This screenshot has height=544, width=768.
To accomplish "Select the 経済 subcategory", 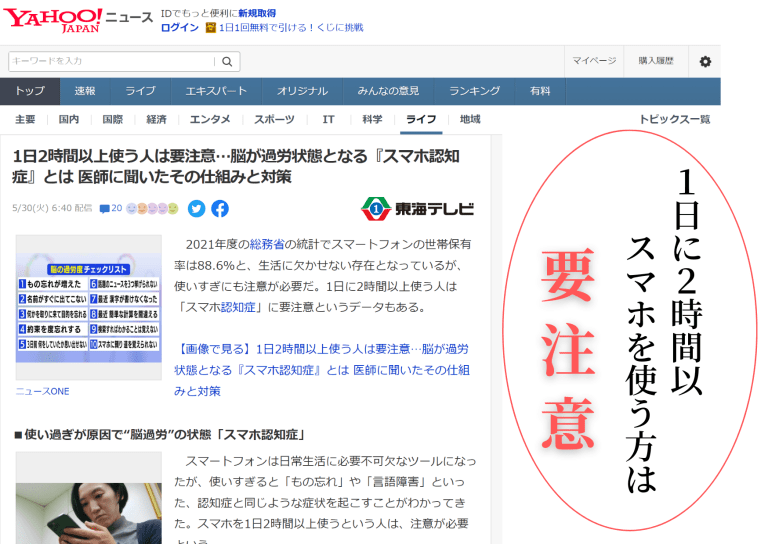I will point(156,120).
